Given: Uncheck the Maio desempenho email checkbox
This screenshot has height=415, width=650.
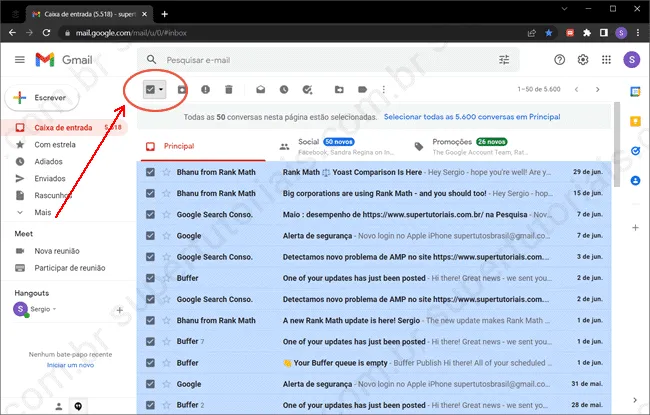Looking at the screenshot, I should (x=150, y=214).
